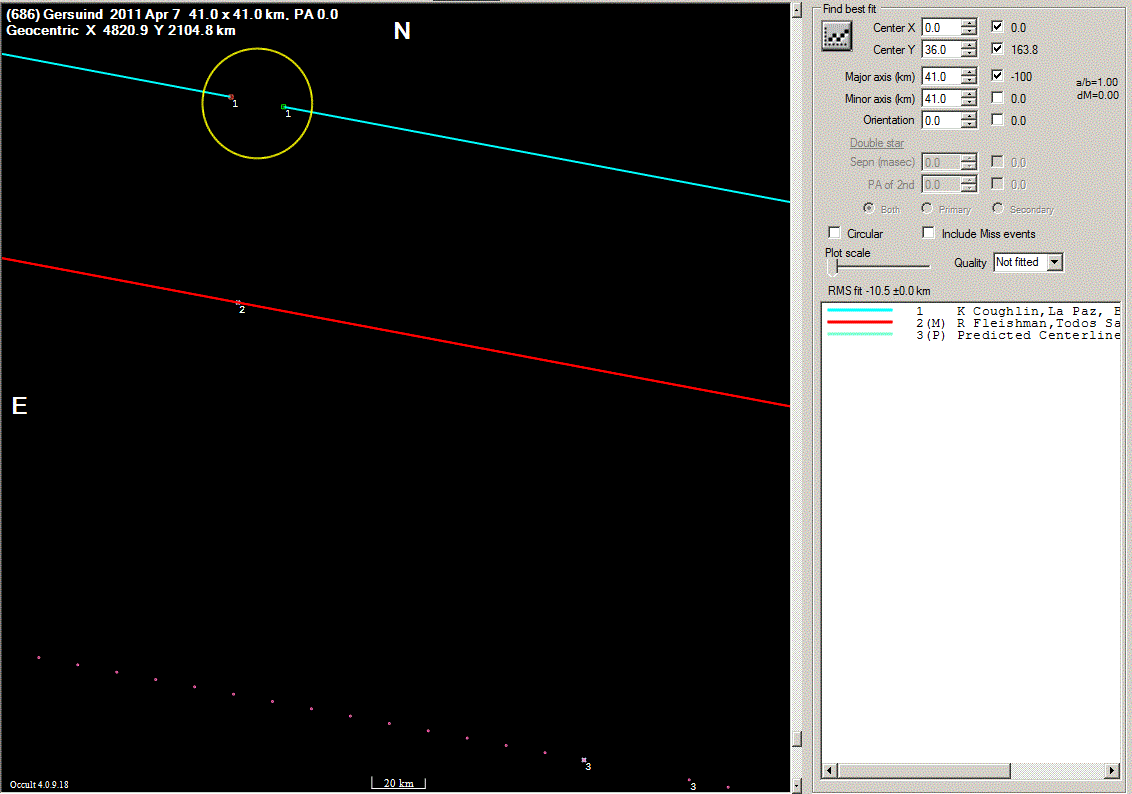
Task: Increase Center X with the up spinner arrow
Action: (x=968, y=23)
